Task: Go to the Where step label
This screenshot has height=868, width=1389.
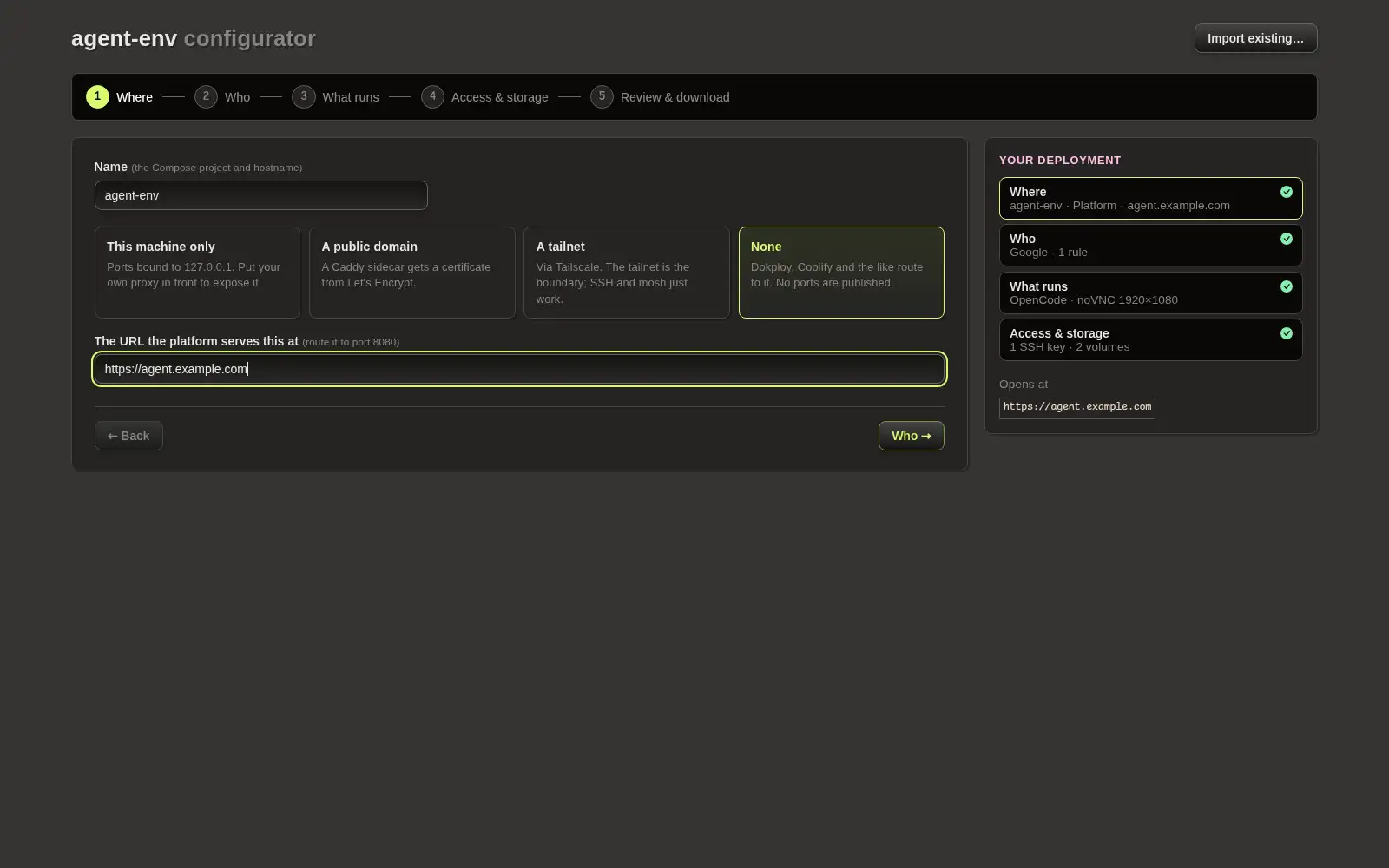Action: click(135, 97)
